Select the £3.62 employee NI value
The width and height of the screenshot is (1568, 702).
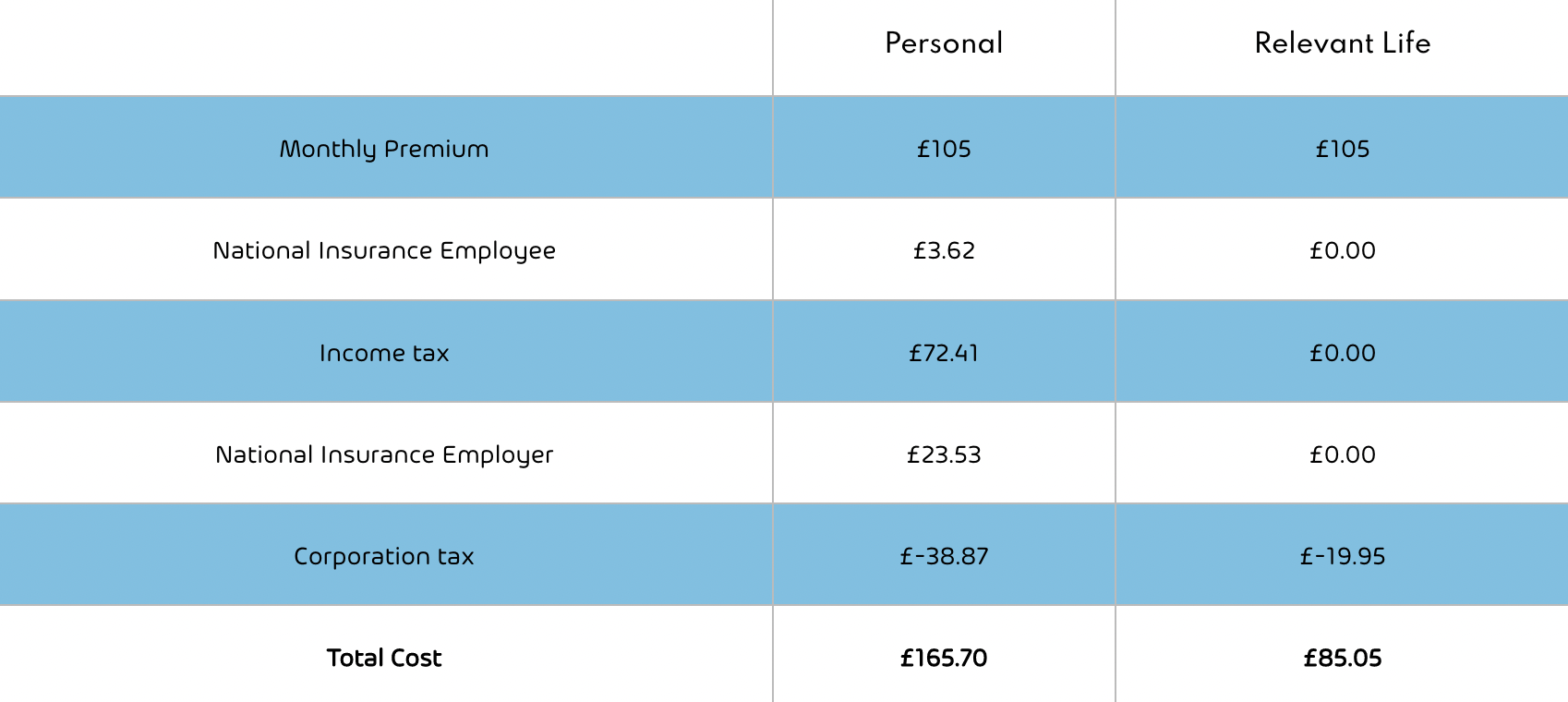pyautogui.click(x=944, y=251)
